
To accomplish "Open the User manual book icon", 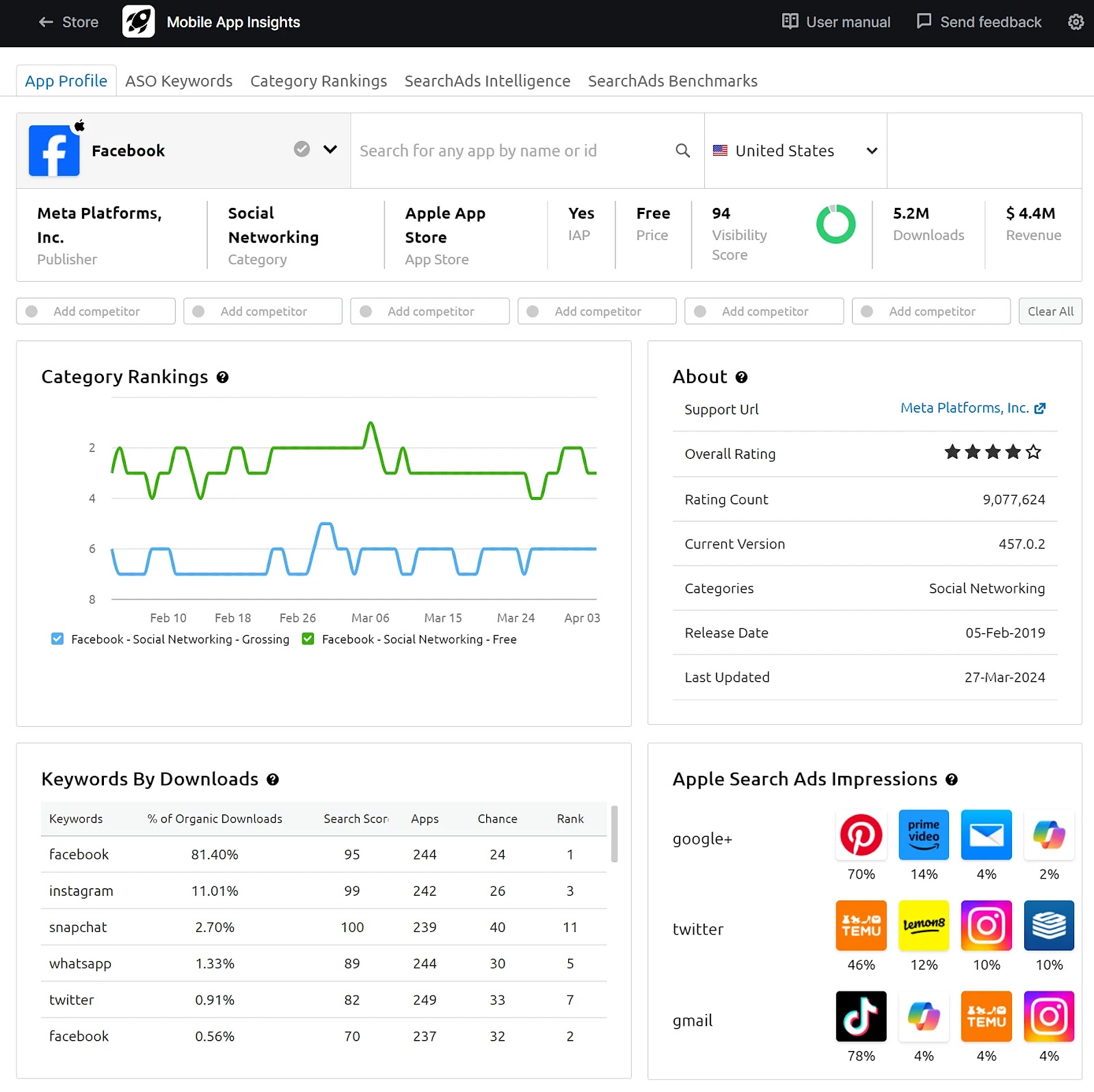I will click(790, 21).
